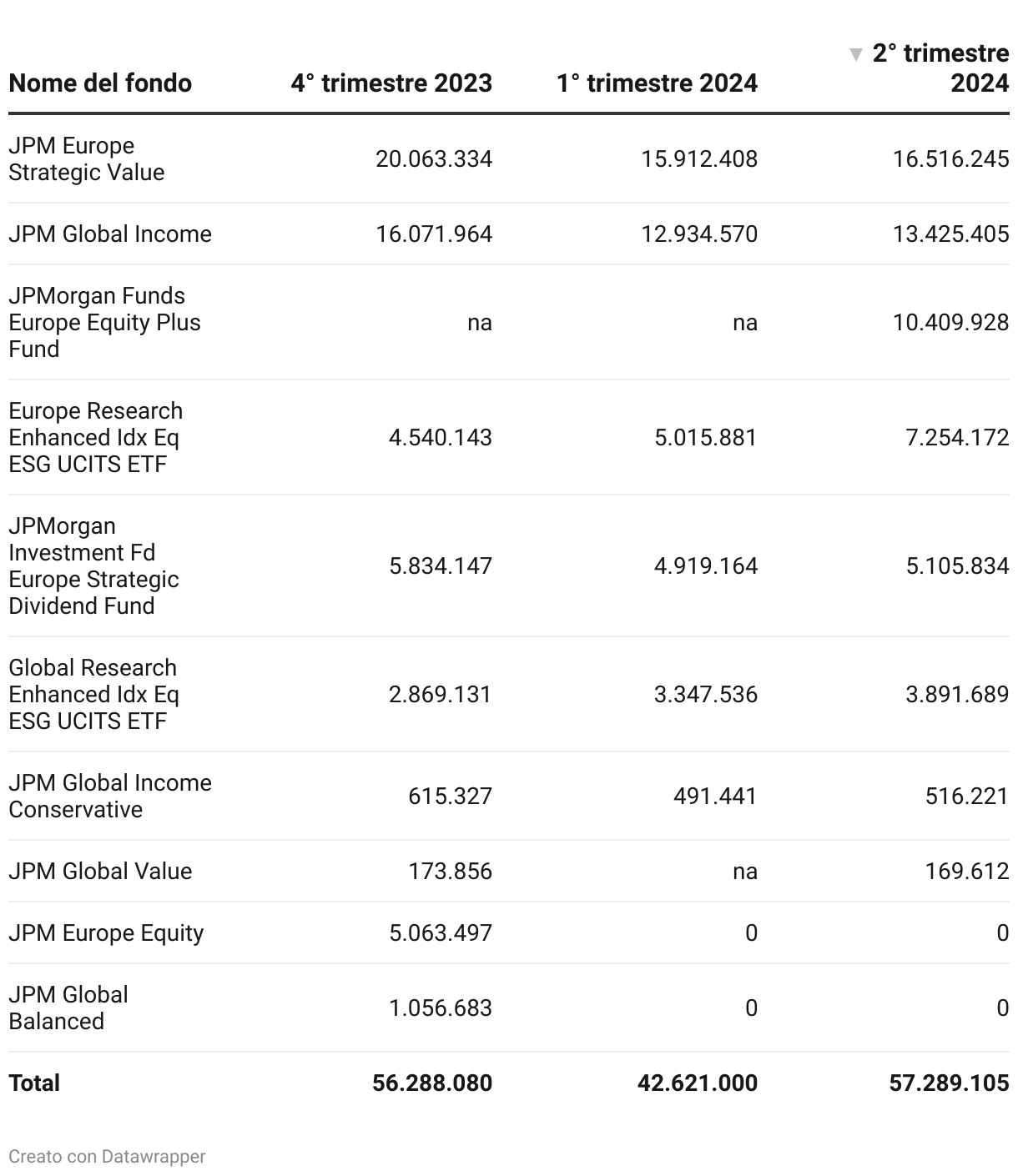
Task: Click the JPM Global Balanced fund name
Action: pyautogui.click(x=68, y=1008)
